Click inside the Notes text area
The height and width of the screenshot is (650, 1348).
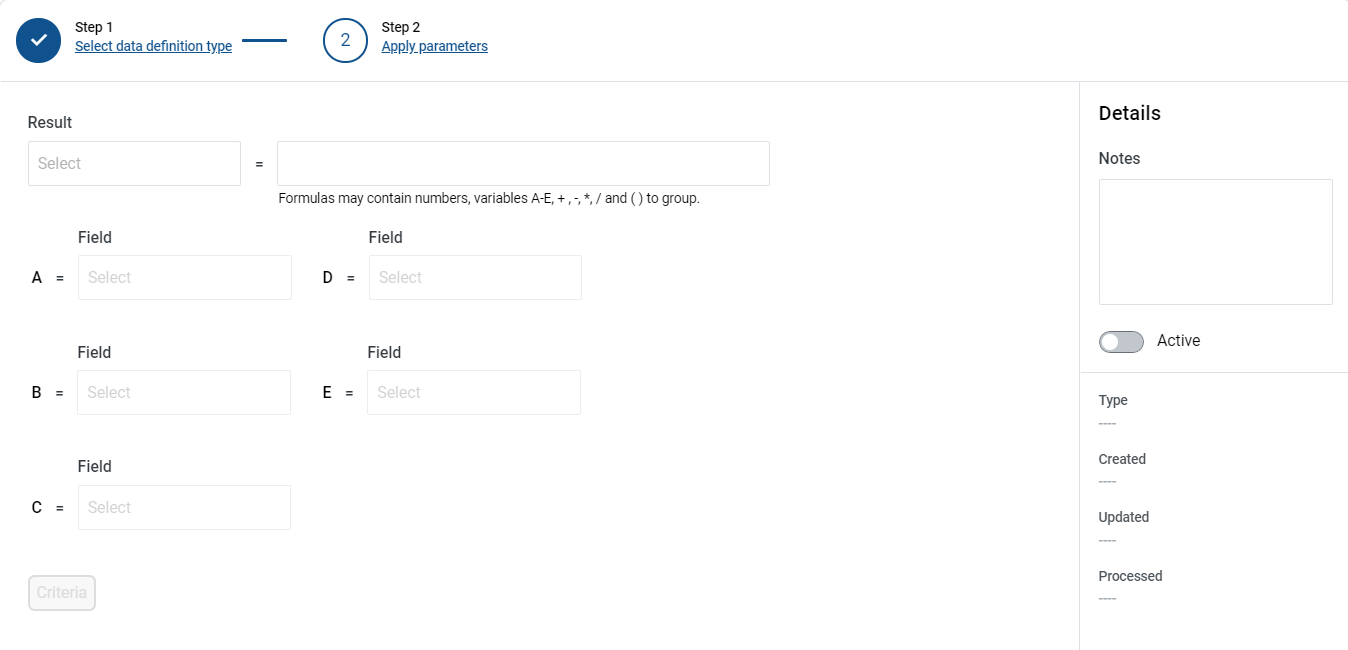coord(1216,242)
